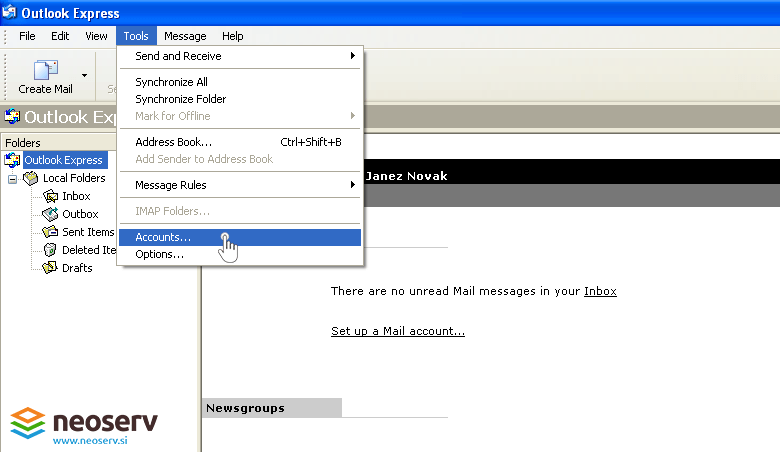This screenshot has width=780, height=452.
Task: Expand the Send and Receive submenu
Action: tap(240, 56)
